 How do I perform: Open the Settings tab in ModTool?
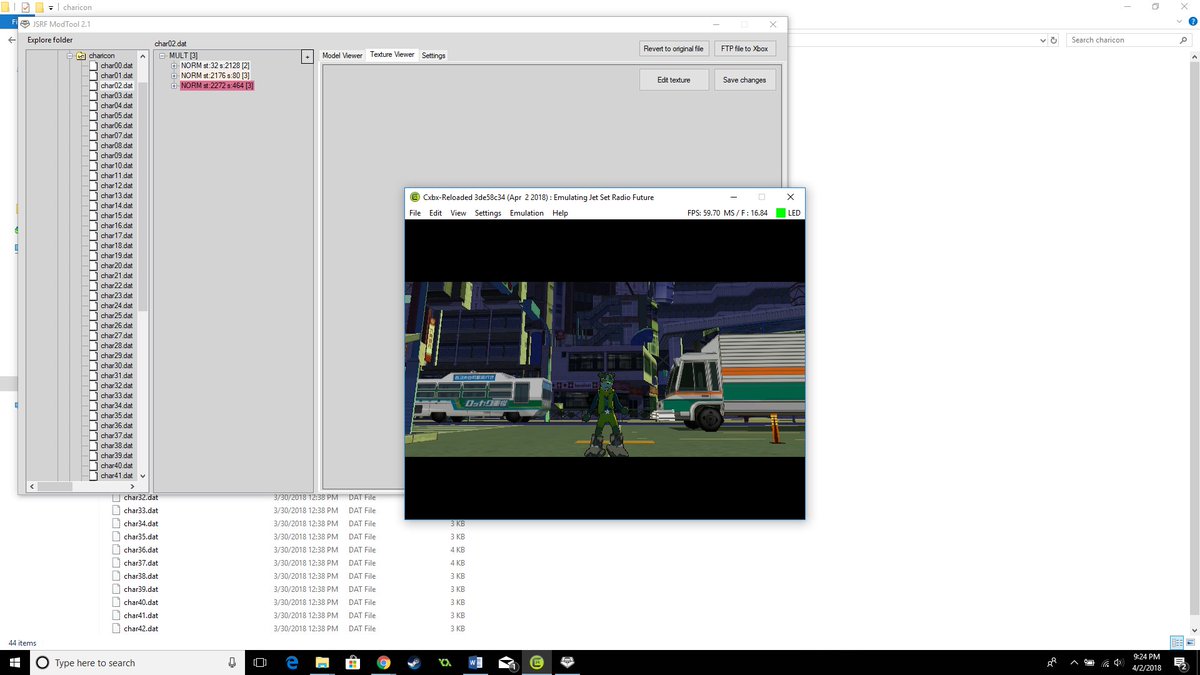(433, 56)
